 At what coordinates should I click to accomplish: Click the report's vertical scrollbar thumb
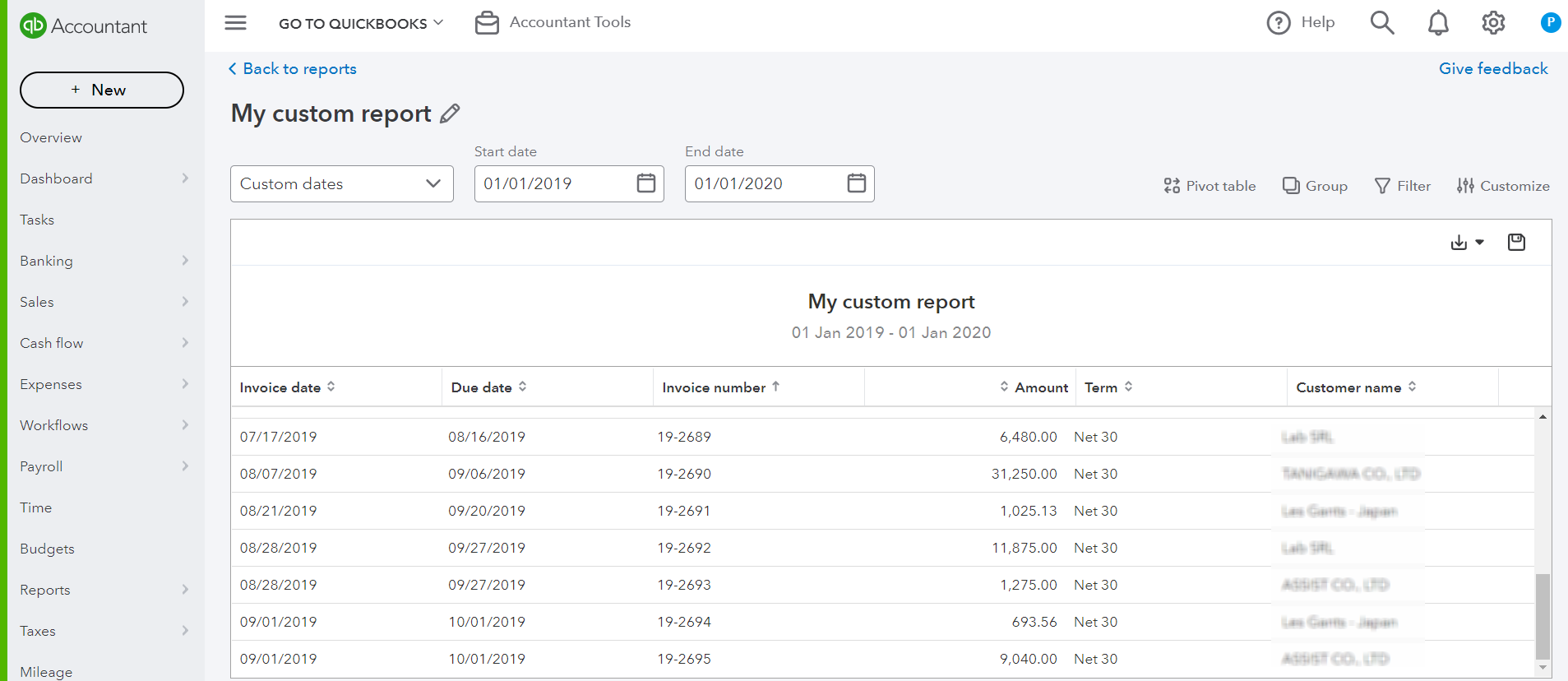[1543, 615]
